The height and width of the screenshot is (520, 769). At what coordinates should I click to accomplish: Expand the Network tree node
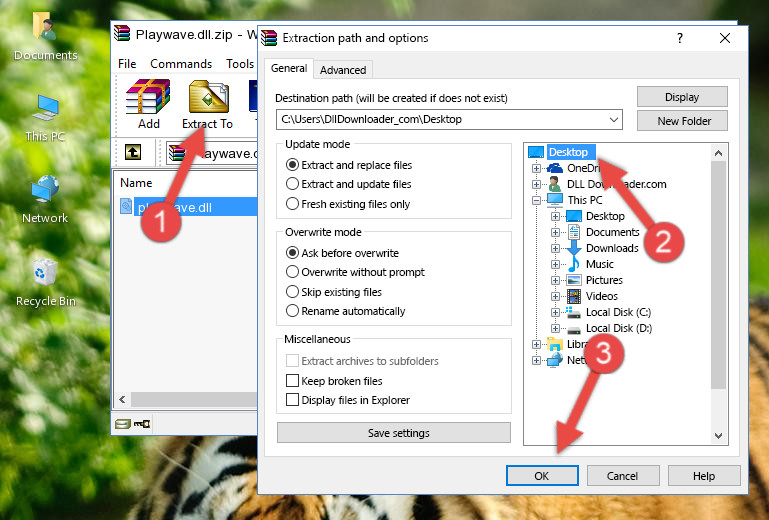(x=537, y=361)
